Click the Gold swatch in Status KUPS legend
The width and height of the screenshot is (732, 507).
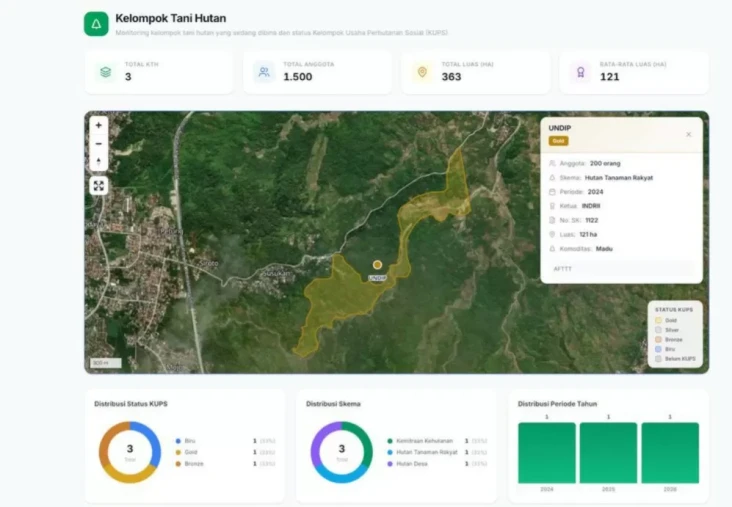coord(658,320)
